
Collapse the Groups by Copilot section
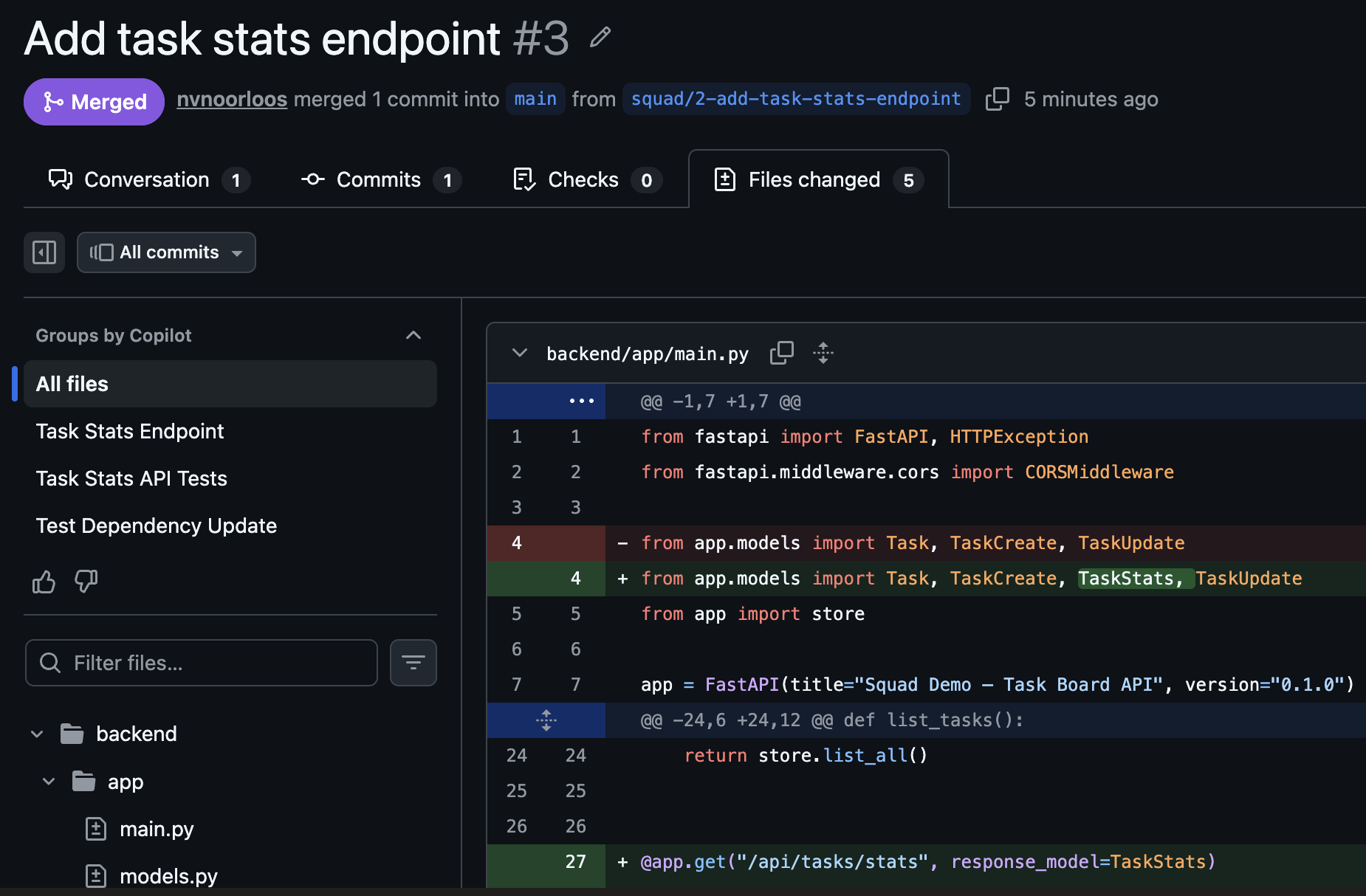(x=413, y=336)
